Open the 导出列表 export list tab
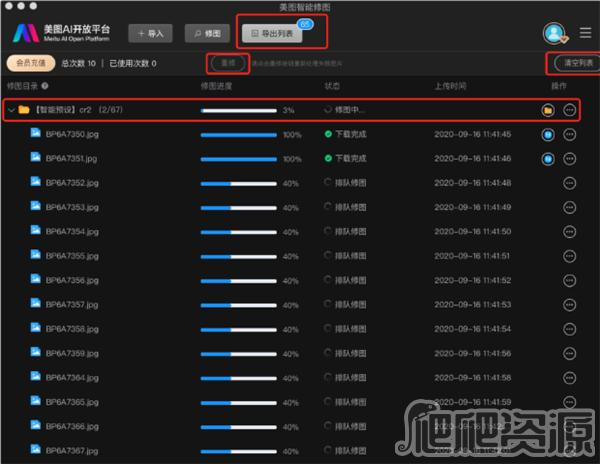 tap(272, 33)
